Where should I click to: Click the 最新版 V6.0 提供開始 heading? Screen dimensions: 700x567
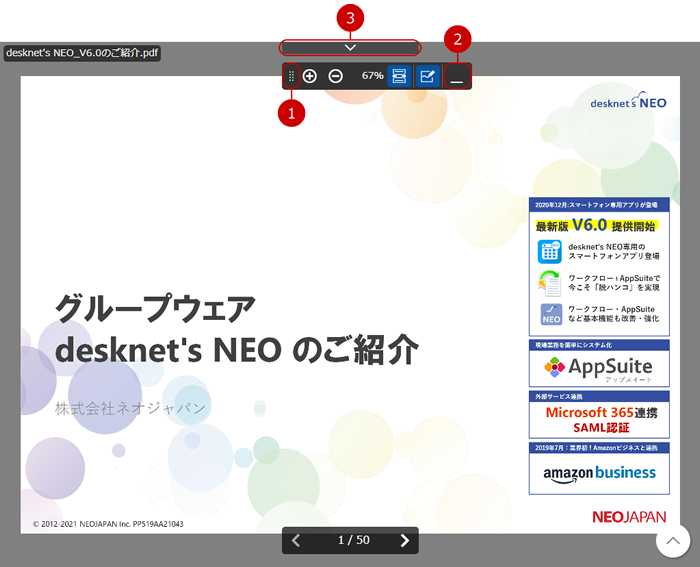coord(597,225)
